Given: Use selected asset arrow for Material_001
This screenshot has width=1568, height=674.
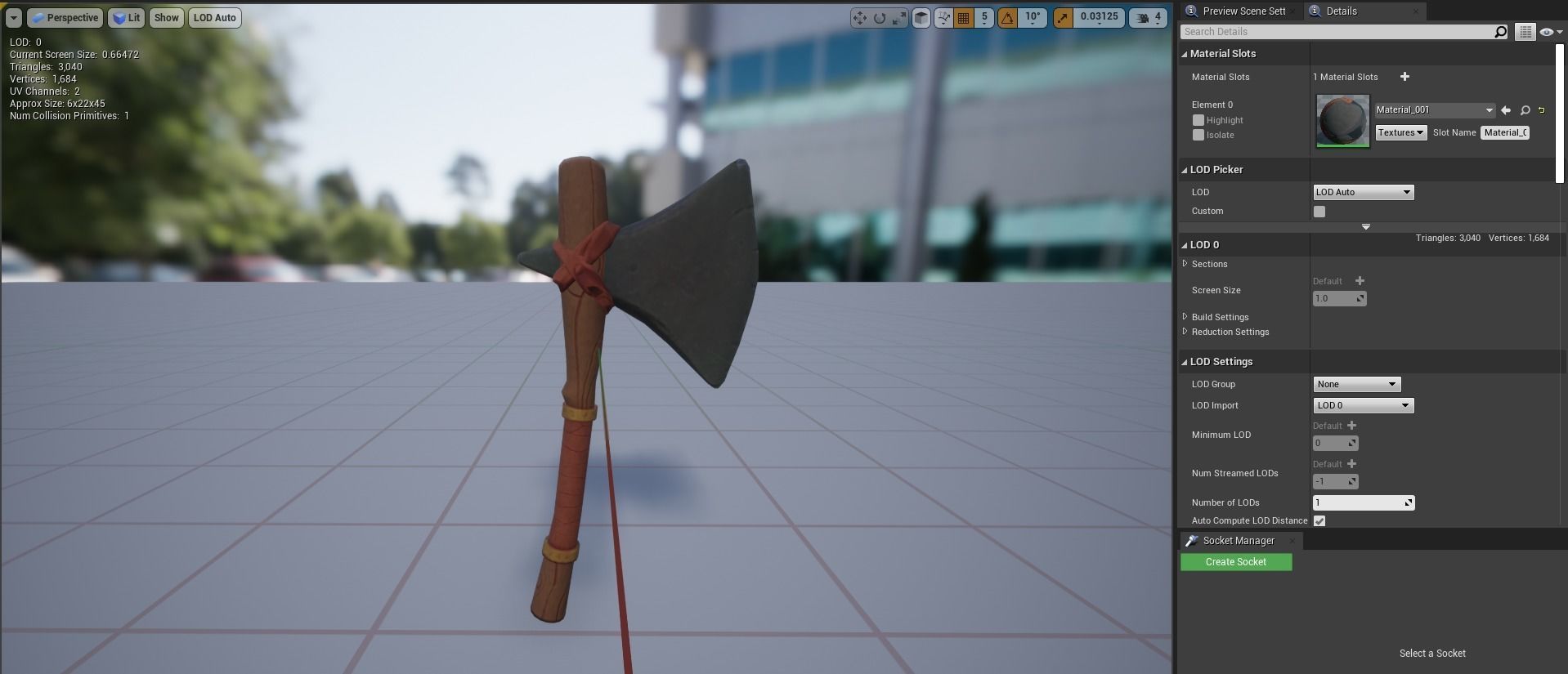Looking at the screenshot, I should click(1506, 110).
